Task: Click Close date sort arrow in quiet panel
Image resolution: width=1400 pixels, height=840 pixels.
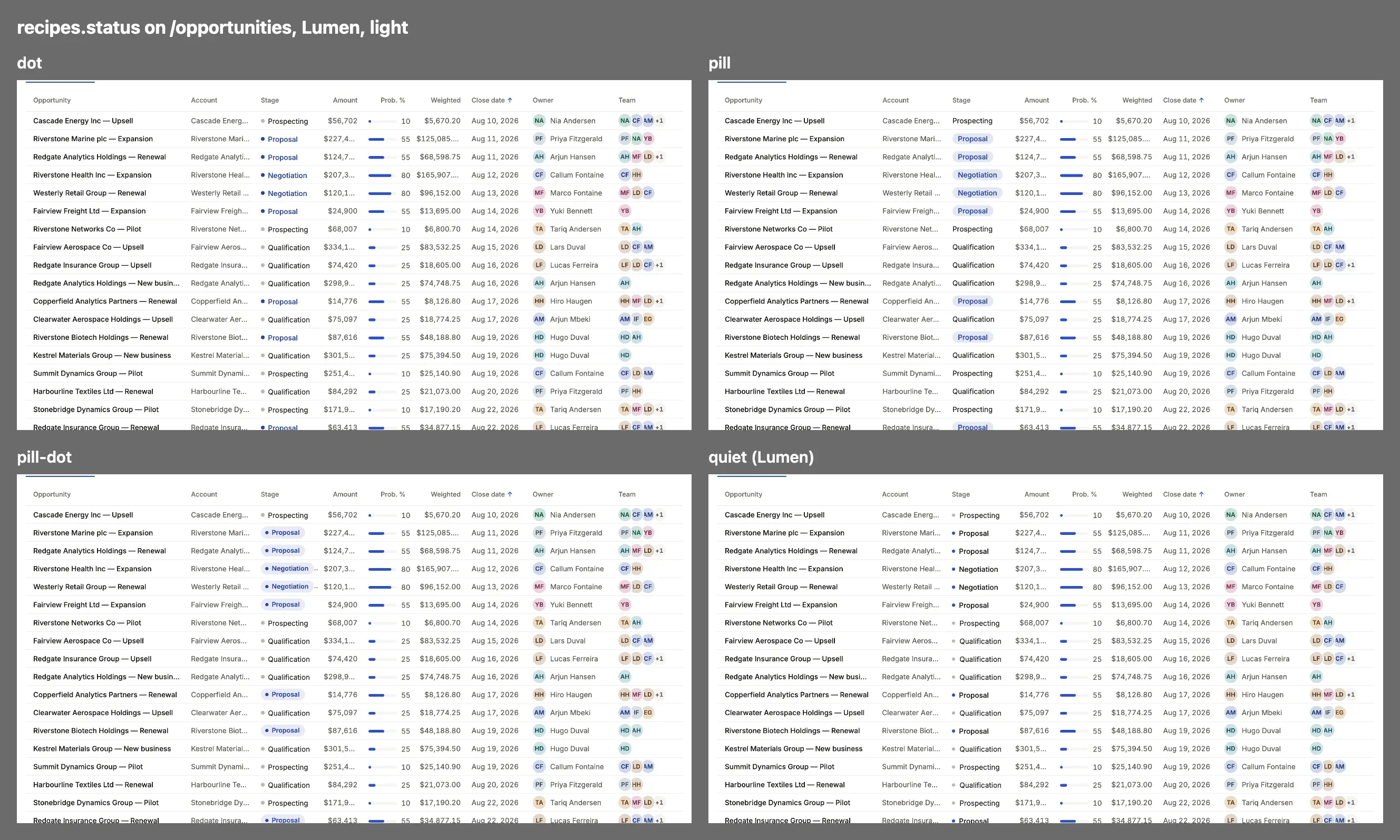Action: (x=1201, y=494)
